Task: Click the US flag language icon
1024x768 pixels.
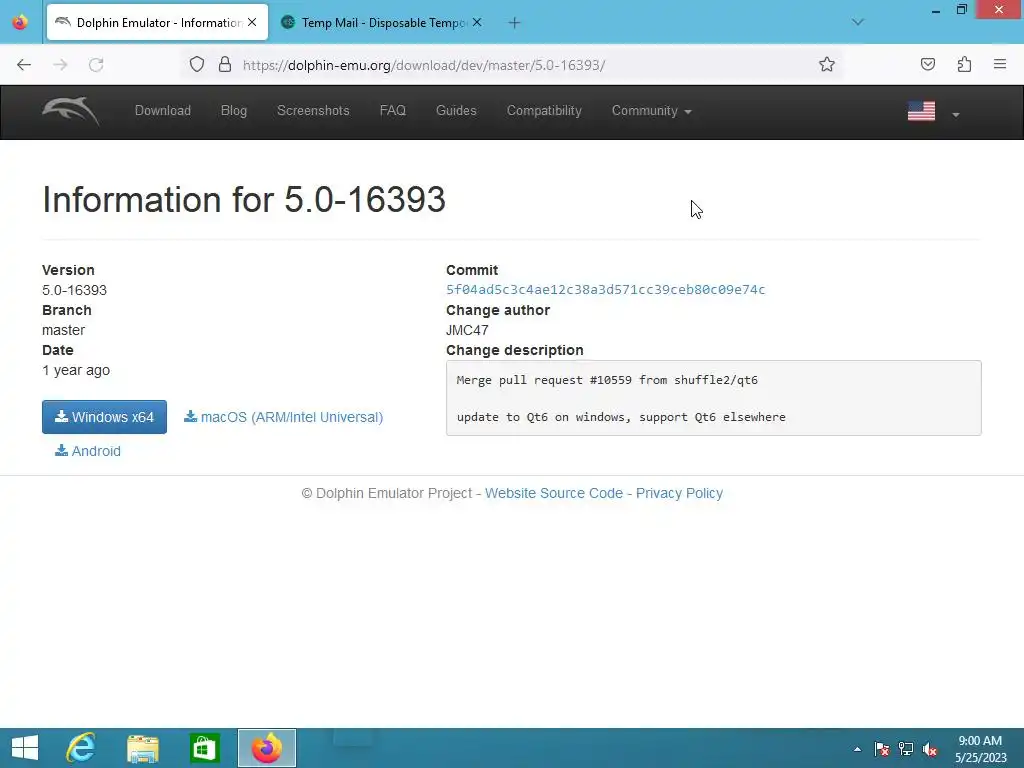Action: pos(921,112)
